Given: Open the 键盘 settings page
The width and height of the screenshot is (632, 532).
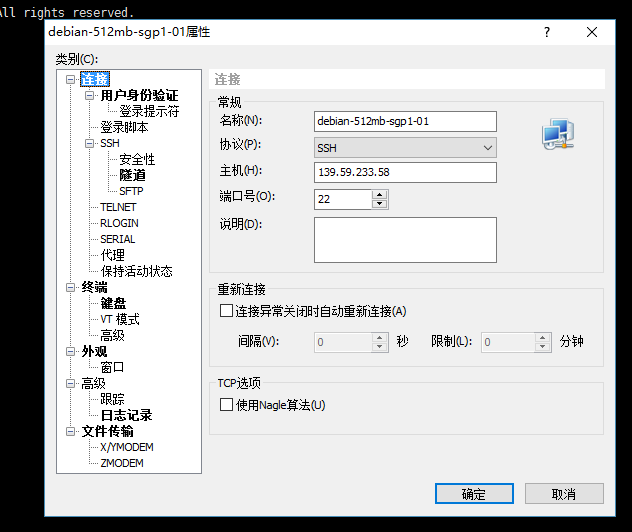Looking at the screenshot, I should click(x=113, y=303).
